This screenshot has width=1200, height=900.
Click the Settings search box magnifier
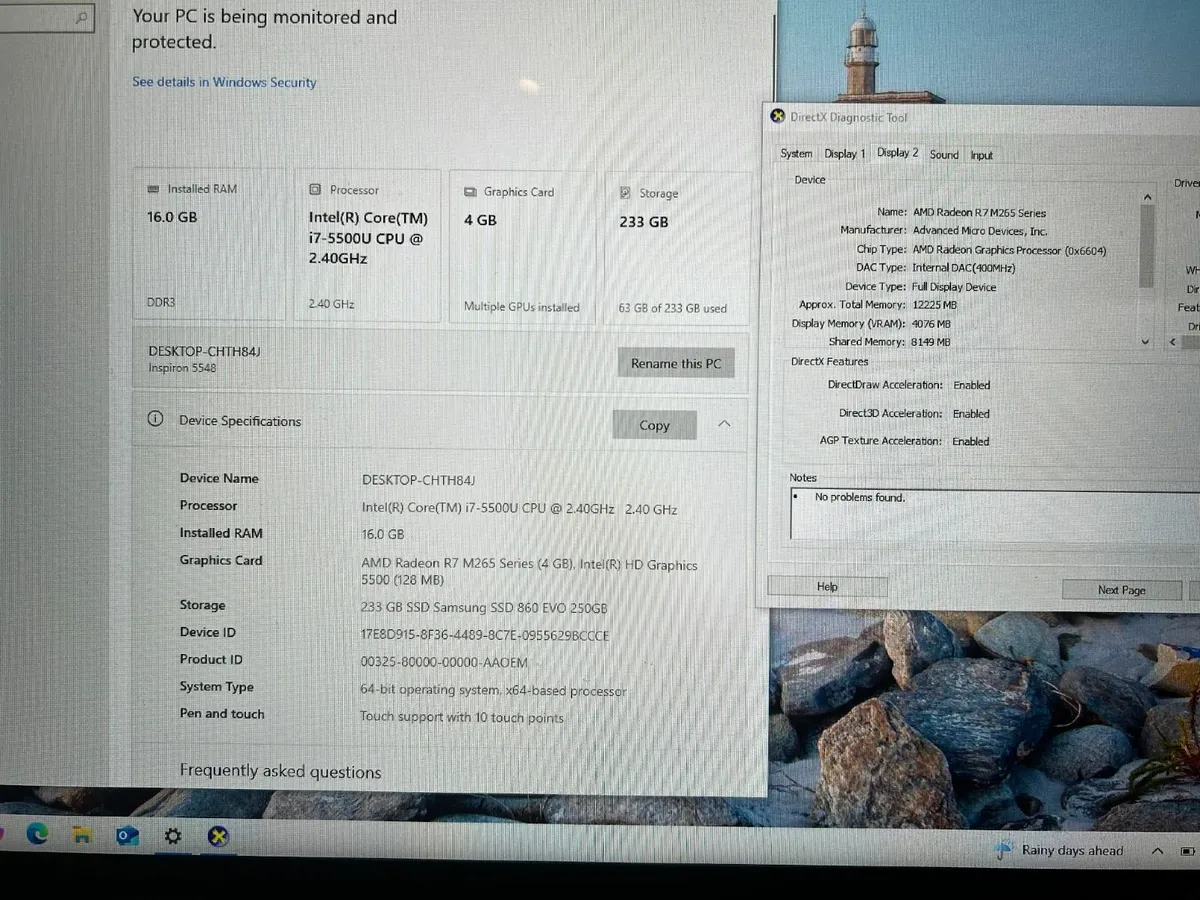[82, 16]
